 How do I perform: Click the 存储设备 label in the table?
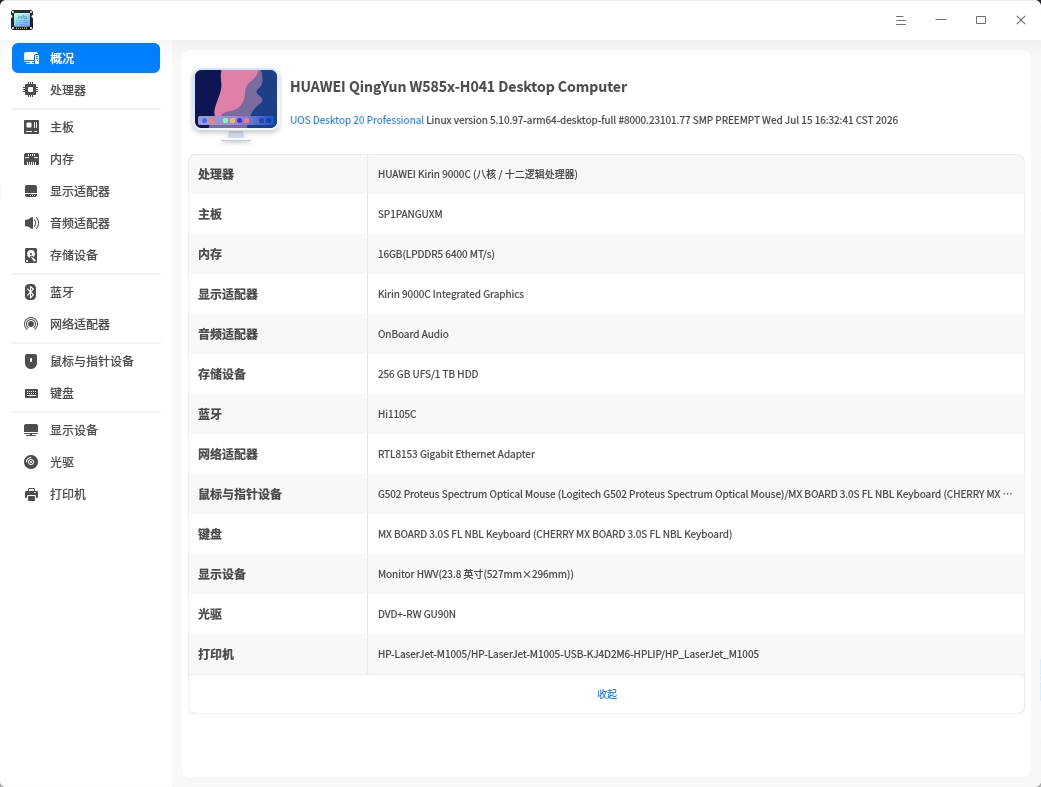coord(222,374)
